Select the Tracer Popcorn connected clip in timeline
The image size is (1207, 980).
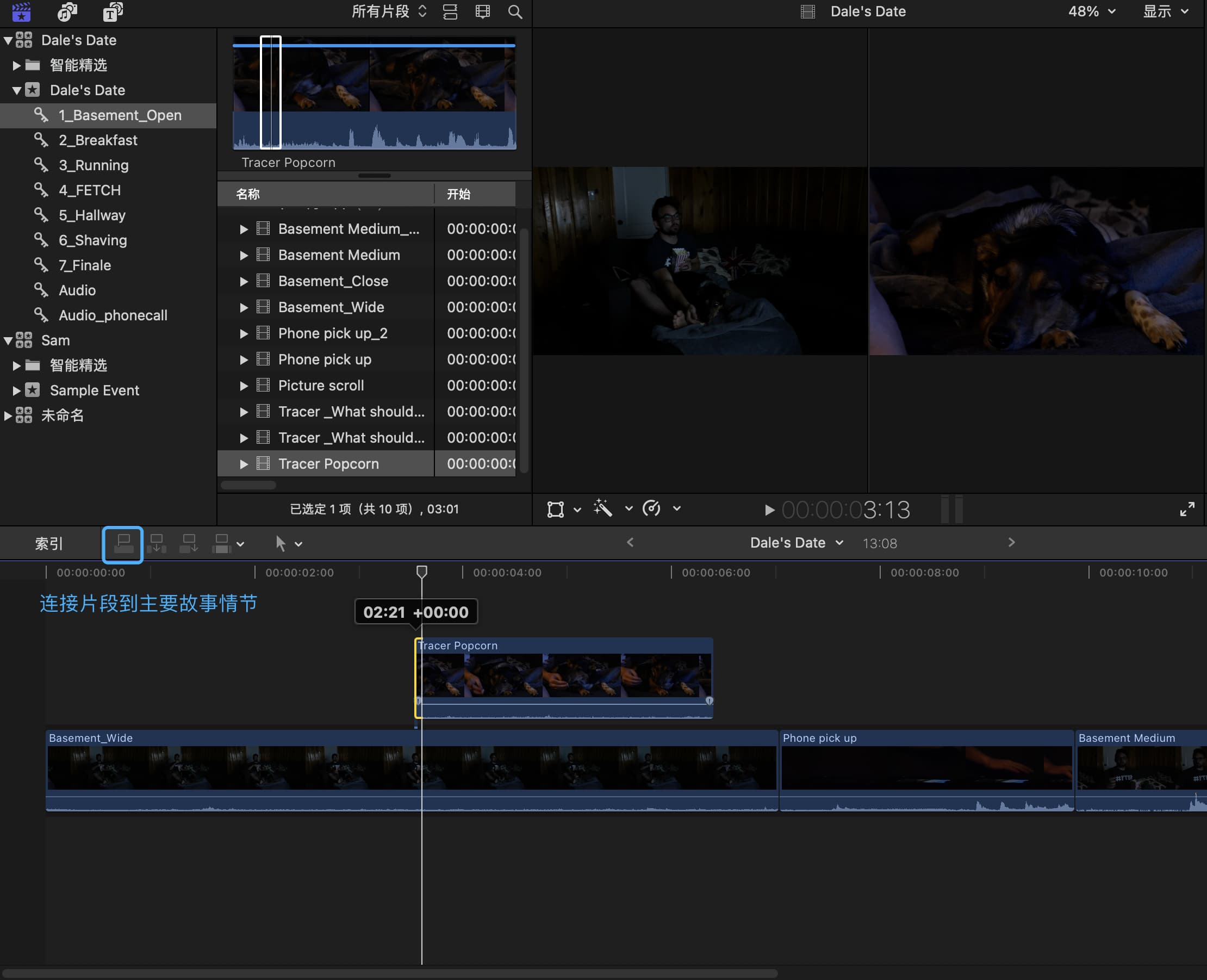(x=564, y=678)
